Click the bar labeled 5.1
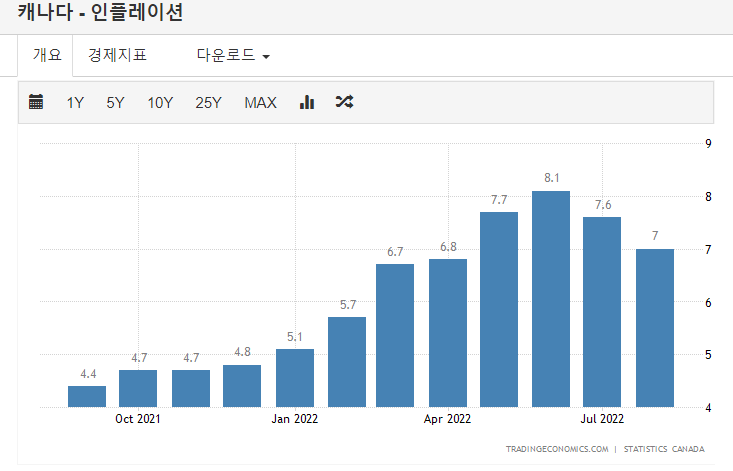 point(295,378)
